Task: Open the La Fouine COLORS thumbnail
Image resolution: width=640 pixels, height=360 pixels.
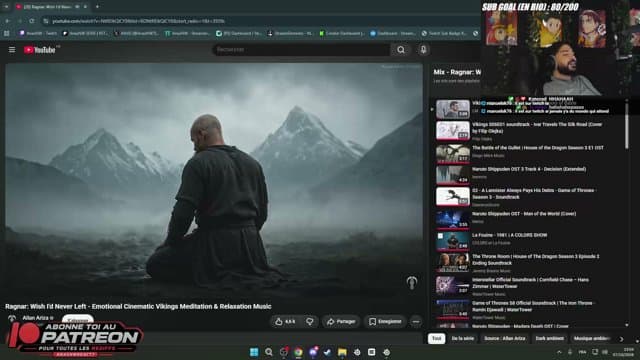Action: point(453,240)
